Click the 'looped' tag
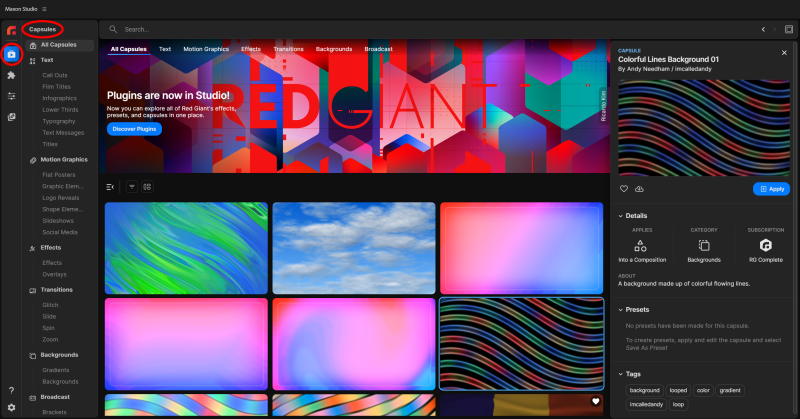This screenshot has width=800, height=419. (678, 390)
